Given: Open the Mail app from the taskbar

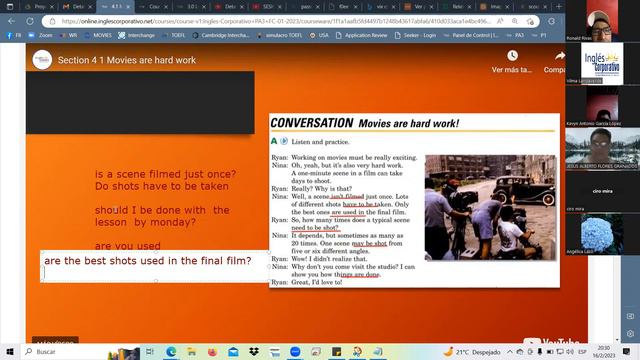Looking at the screenshot, I should coord(233,351).
